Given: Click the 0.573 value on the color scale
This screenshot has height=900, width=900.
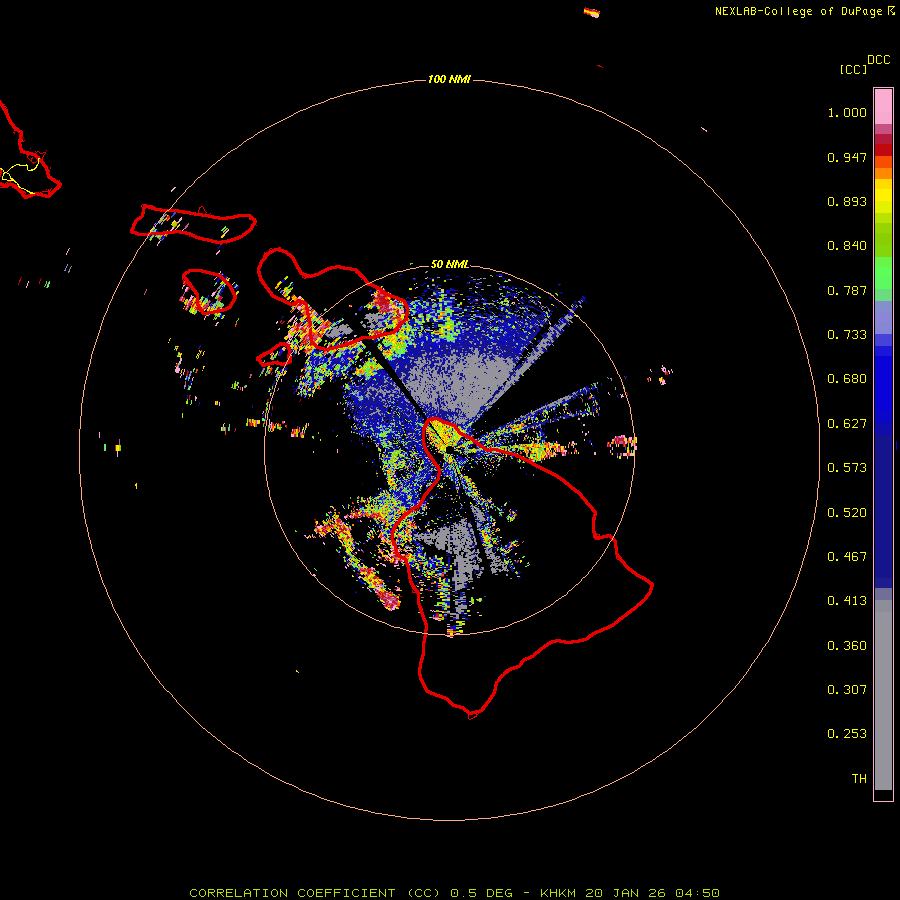Looking at the screenshot, I should (x=847, y=468).
